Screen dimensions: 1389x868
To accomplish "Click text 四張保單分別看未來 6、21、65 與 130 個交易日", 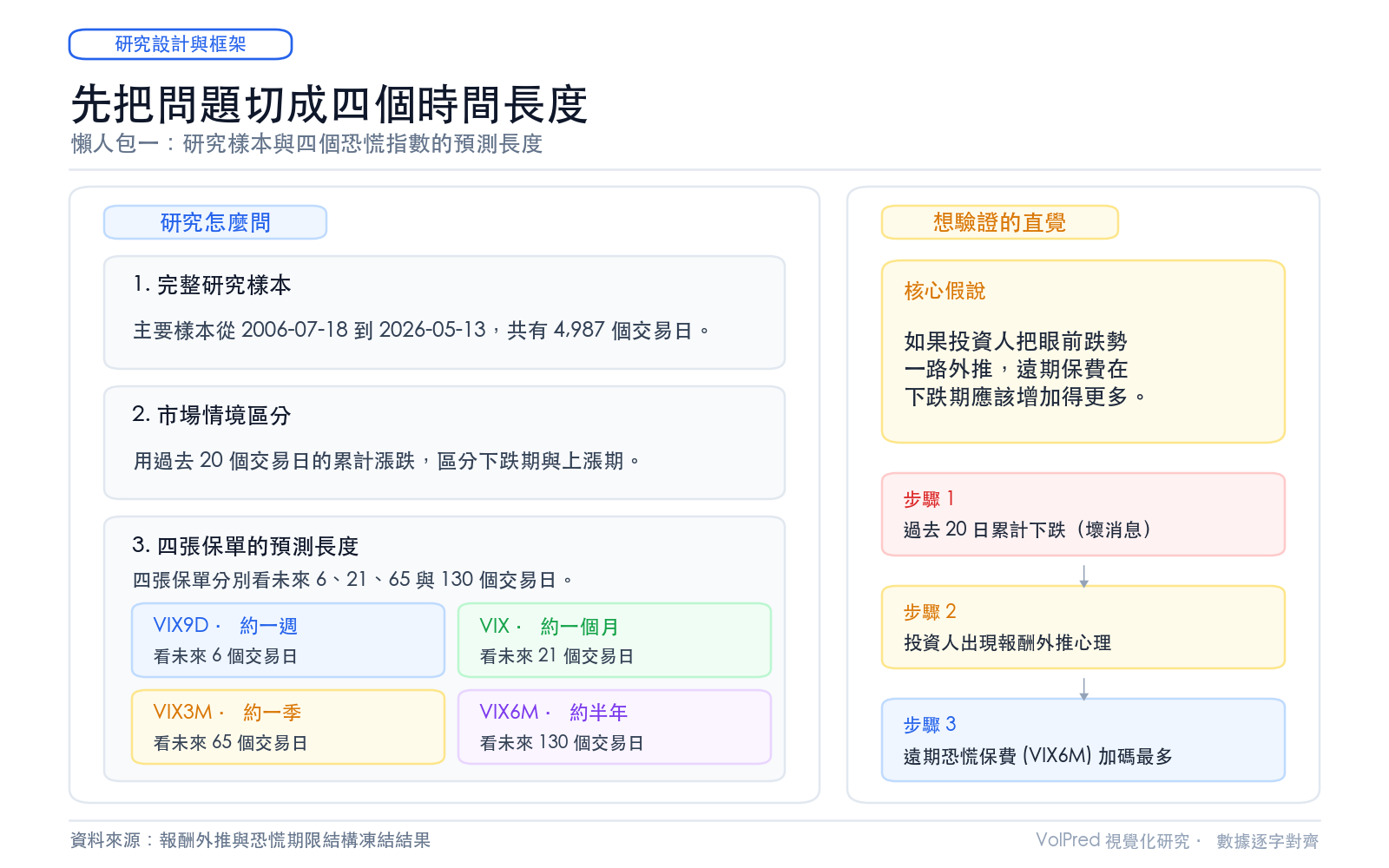I will (x=345, y=580).
